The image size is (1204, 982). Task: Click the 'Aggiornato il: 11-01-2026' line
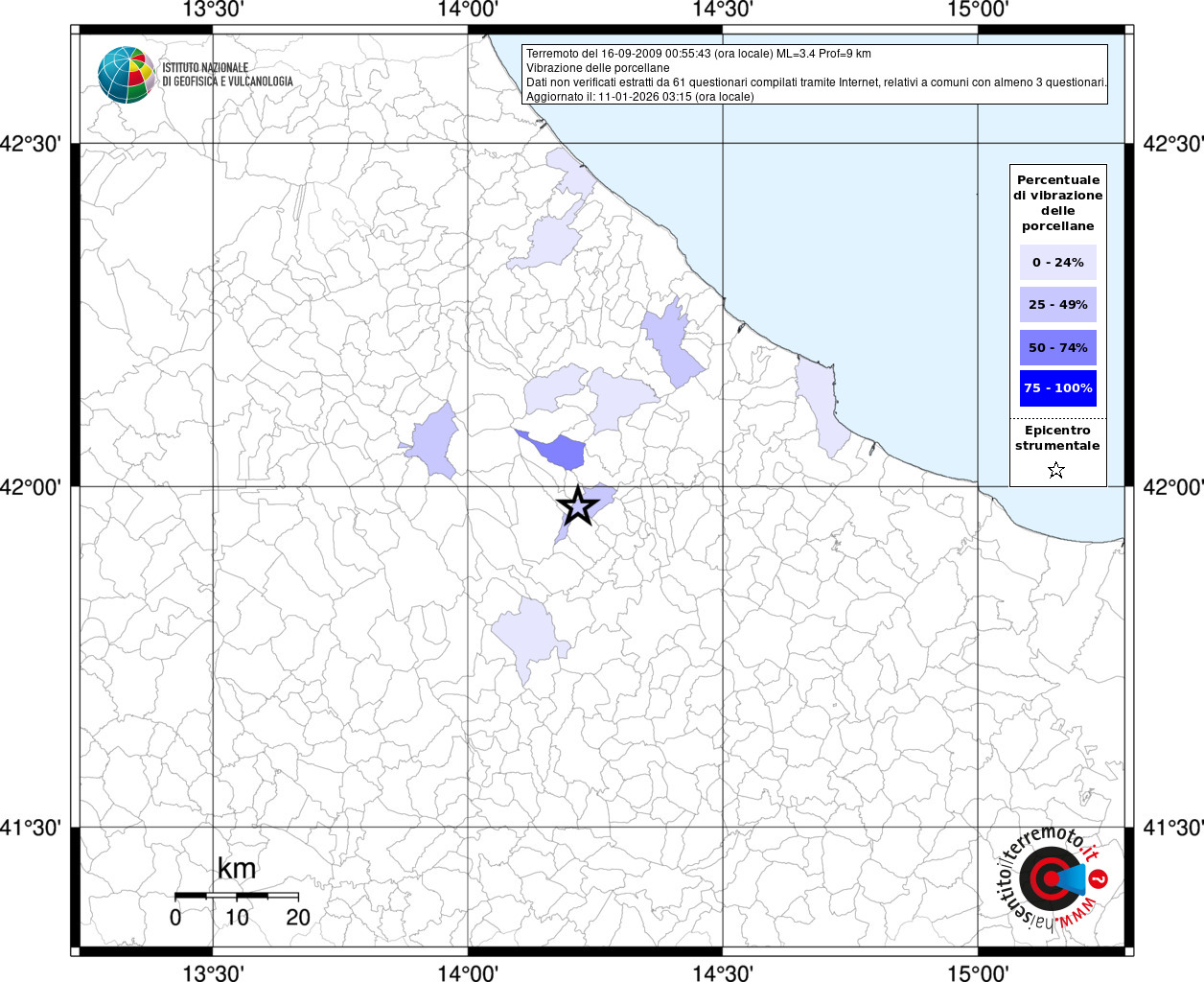[x=640, y=97]
